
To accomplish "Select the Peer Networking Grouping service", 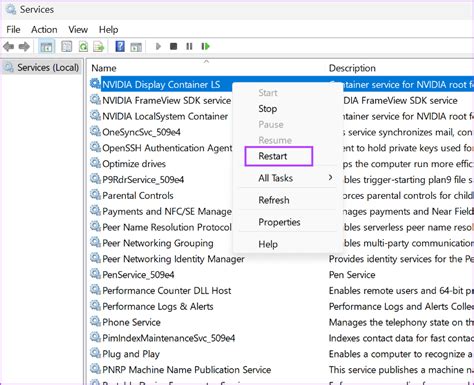I will [x=158, y=243].
